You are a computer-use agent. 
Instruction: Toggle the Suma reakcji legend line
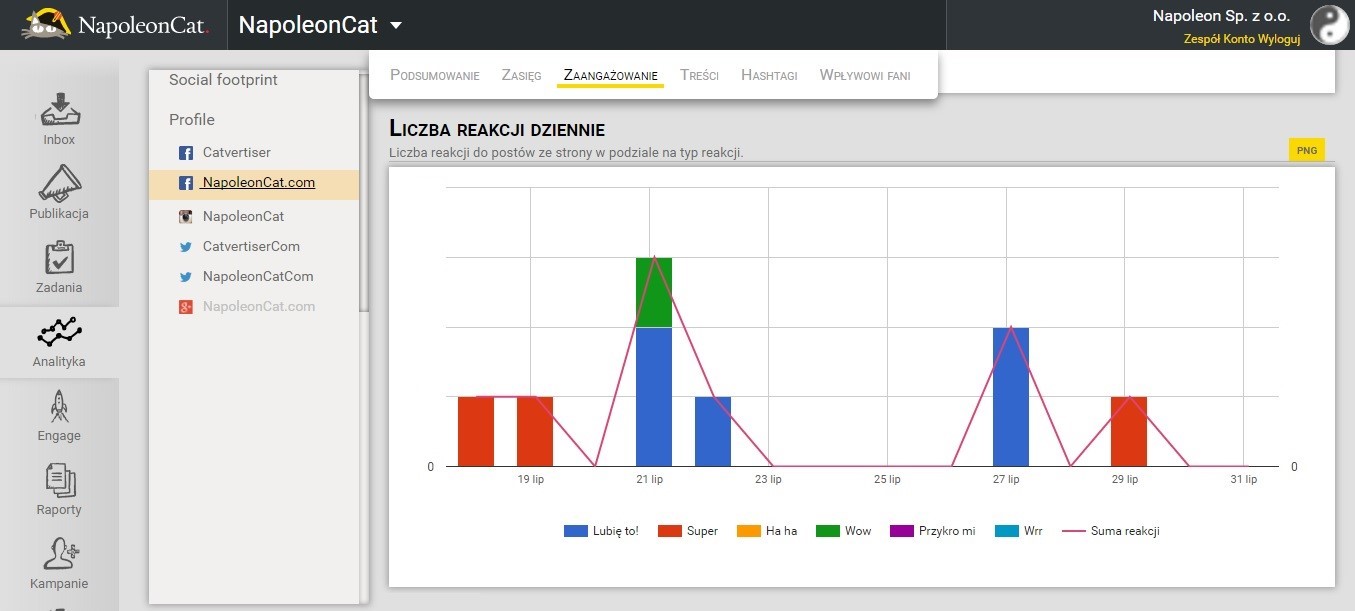click(1110, 531)
